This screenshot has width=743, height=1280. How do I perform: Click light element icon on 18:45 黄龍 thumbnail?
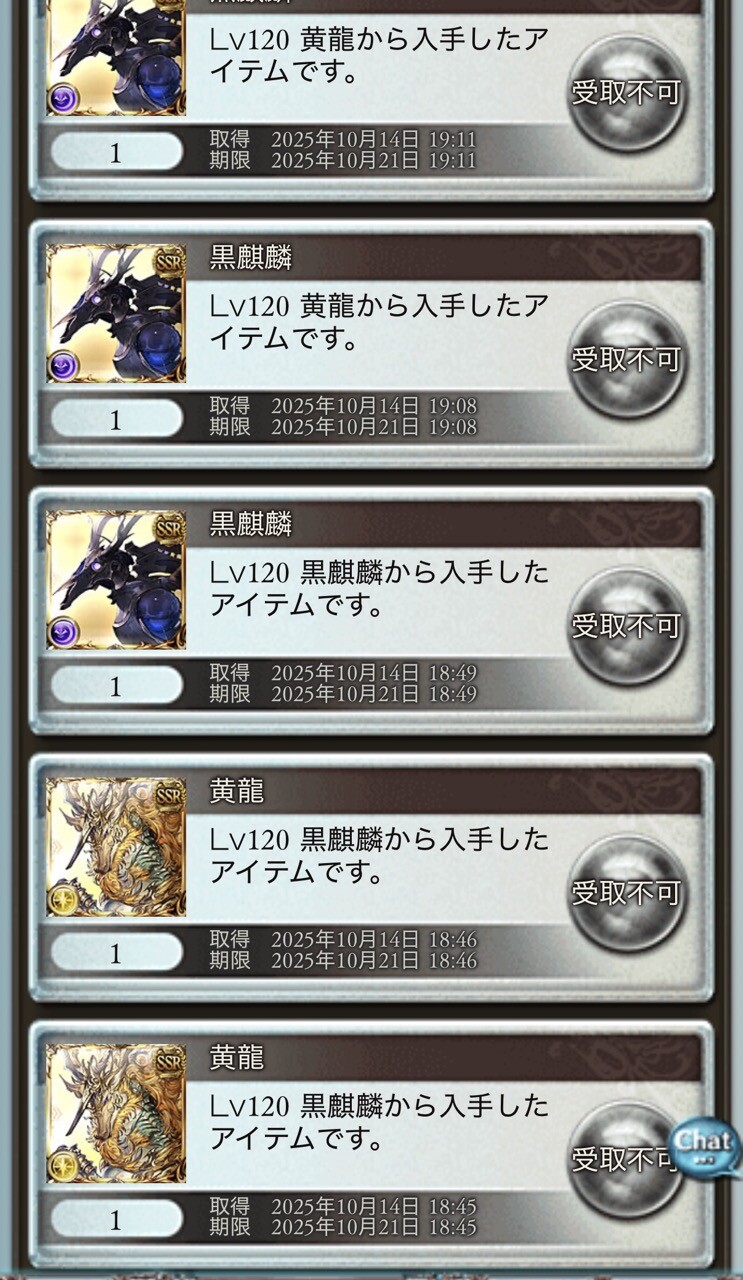pyautogui.click(x=64, y=1166)
